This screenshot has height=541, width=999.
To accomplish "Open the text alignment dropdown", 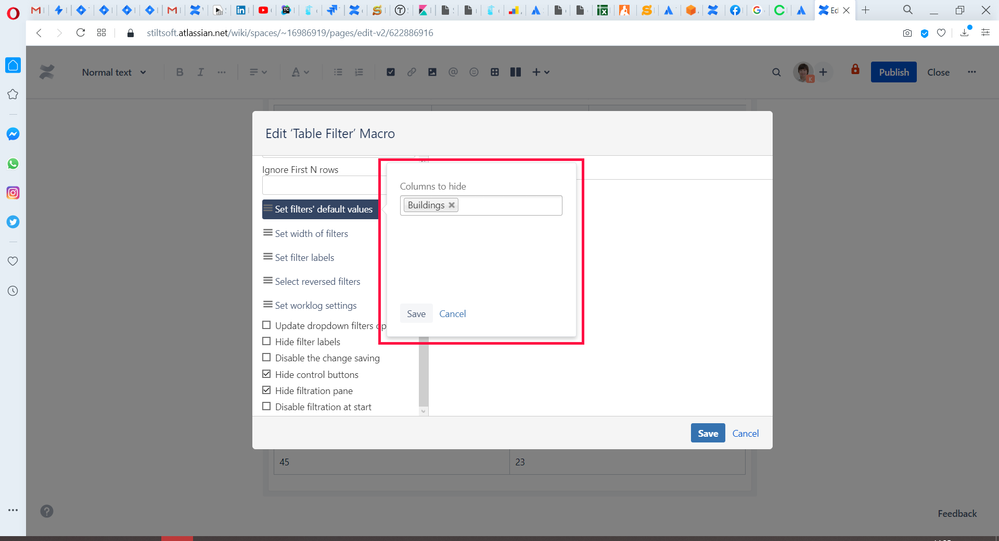I will [258, 72].
